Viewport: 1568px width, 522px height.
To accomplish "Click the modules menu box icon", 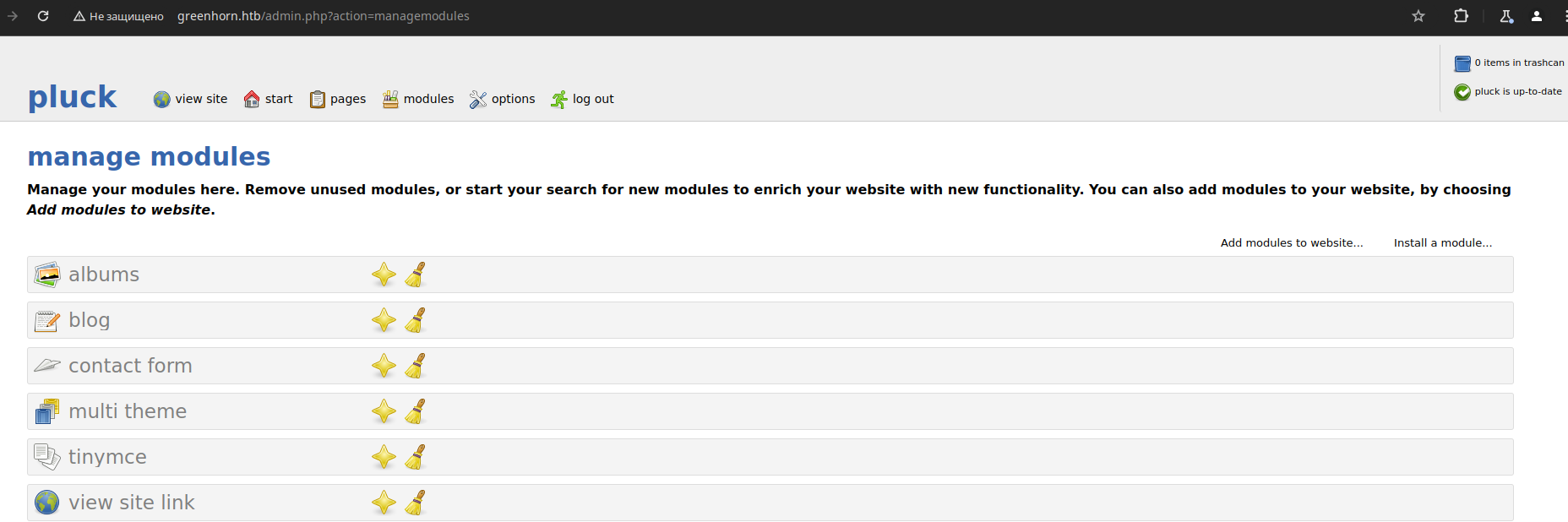I will [x=390, y=100].
